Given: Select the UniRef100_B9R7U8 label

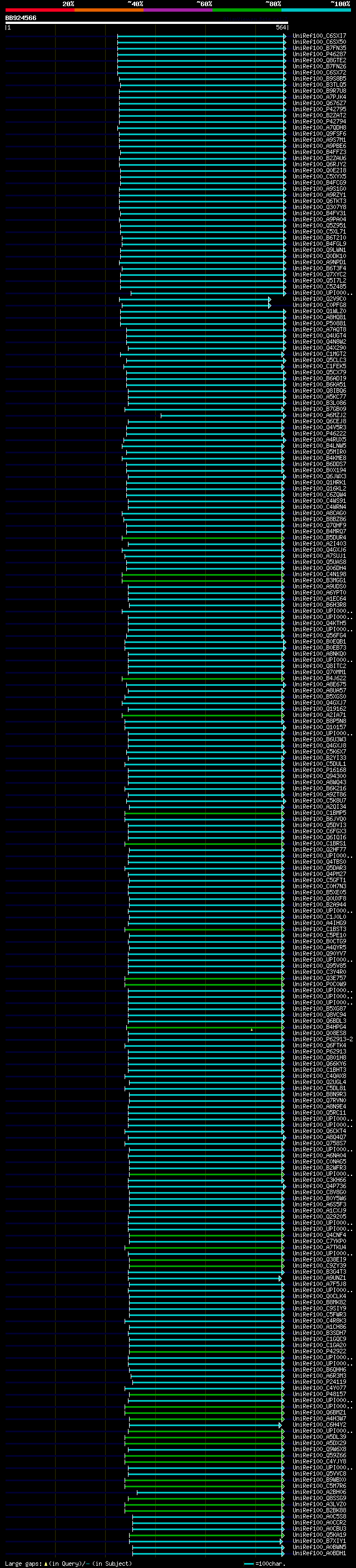Looking at the screenshot, I should [319, 91].
